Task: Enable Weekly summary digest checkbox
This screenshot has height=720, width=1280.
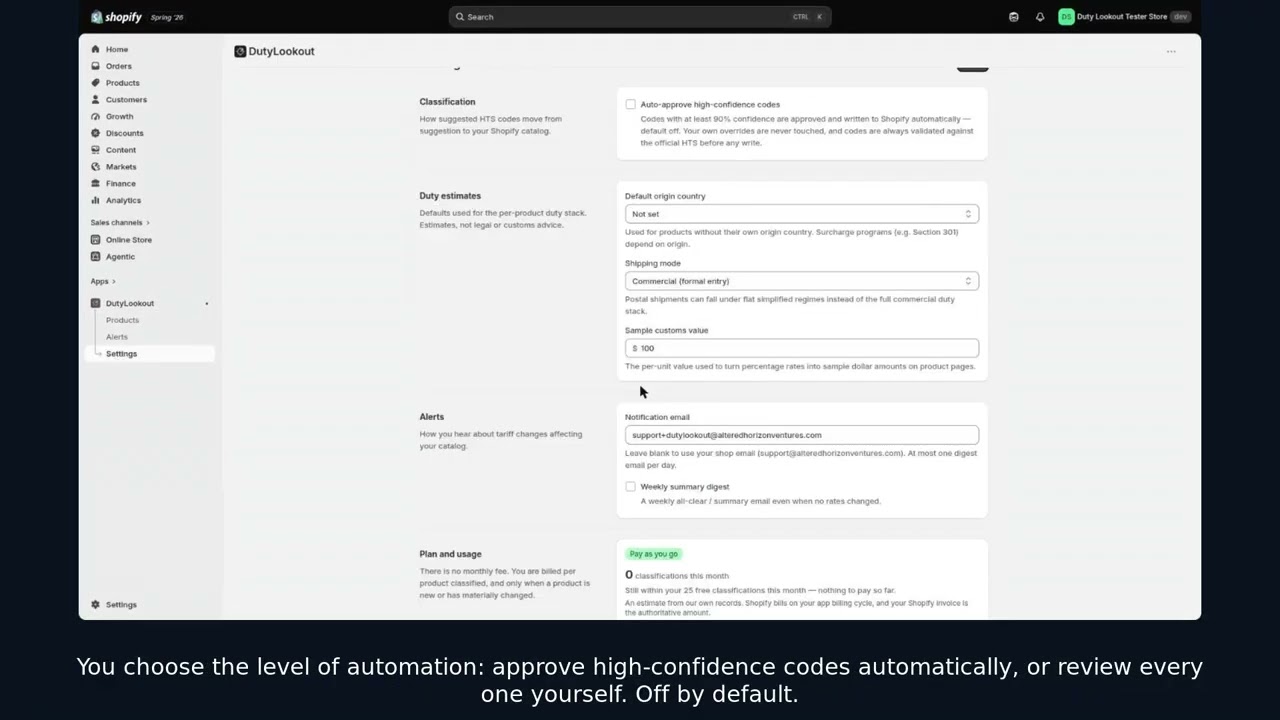Action: 630,487
